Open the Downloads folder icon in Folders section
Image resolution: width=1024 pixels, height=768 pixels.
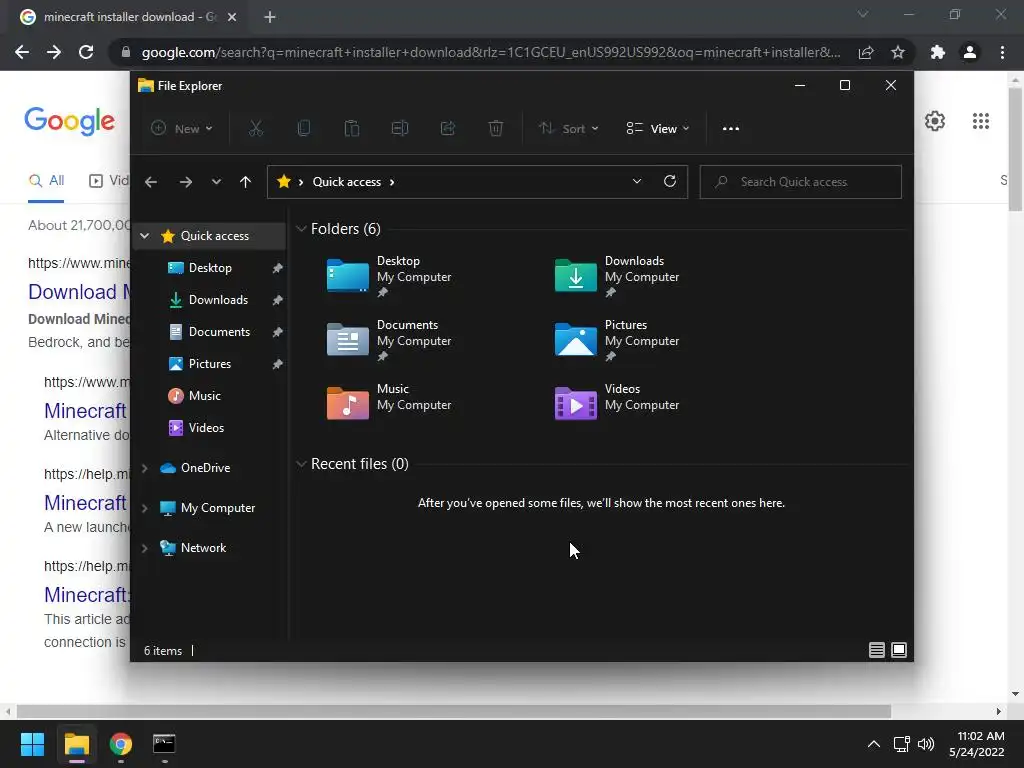575,276
